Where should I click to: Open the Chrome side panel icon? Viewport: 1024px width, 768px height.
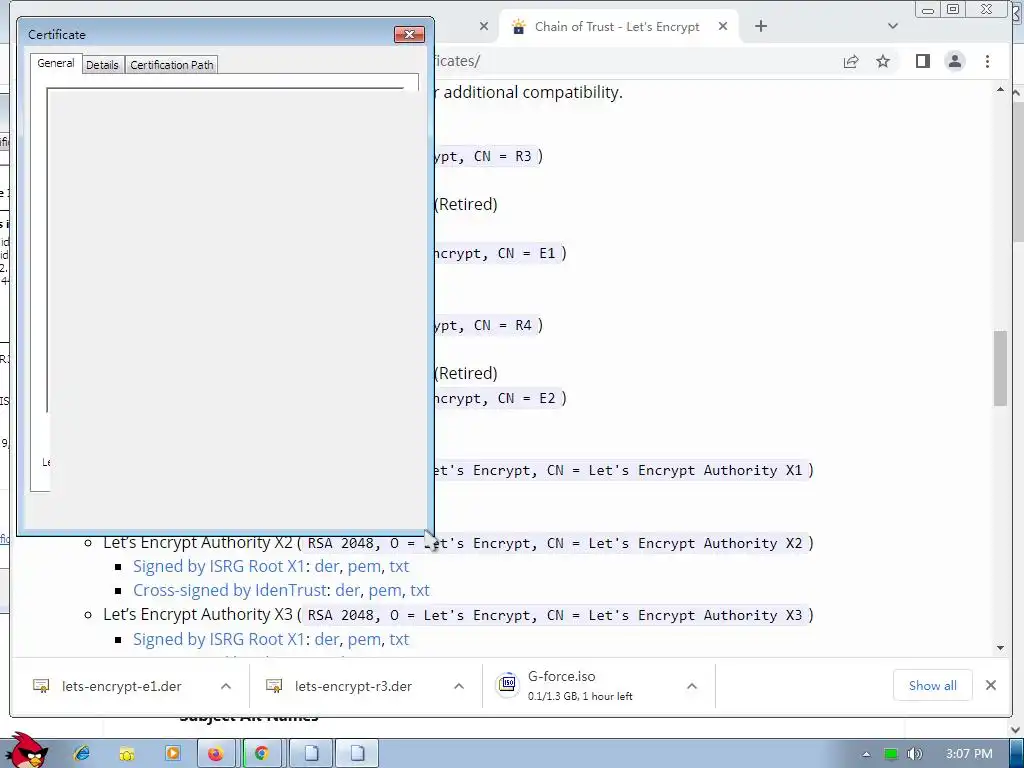coord(922,61)
